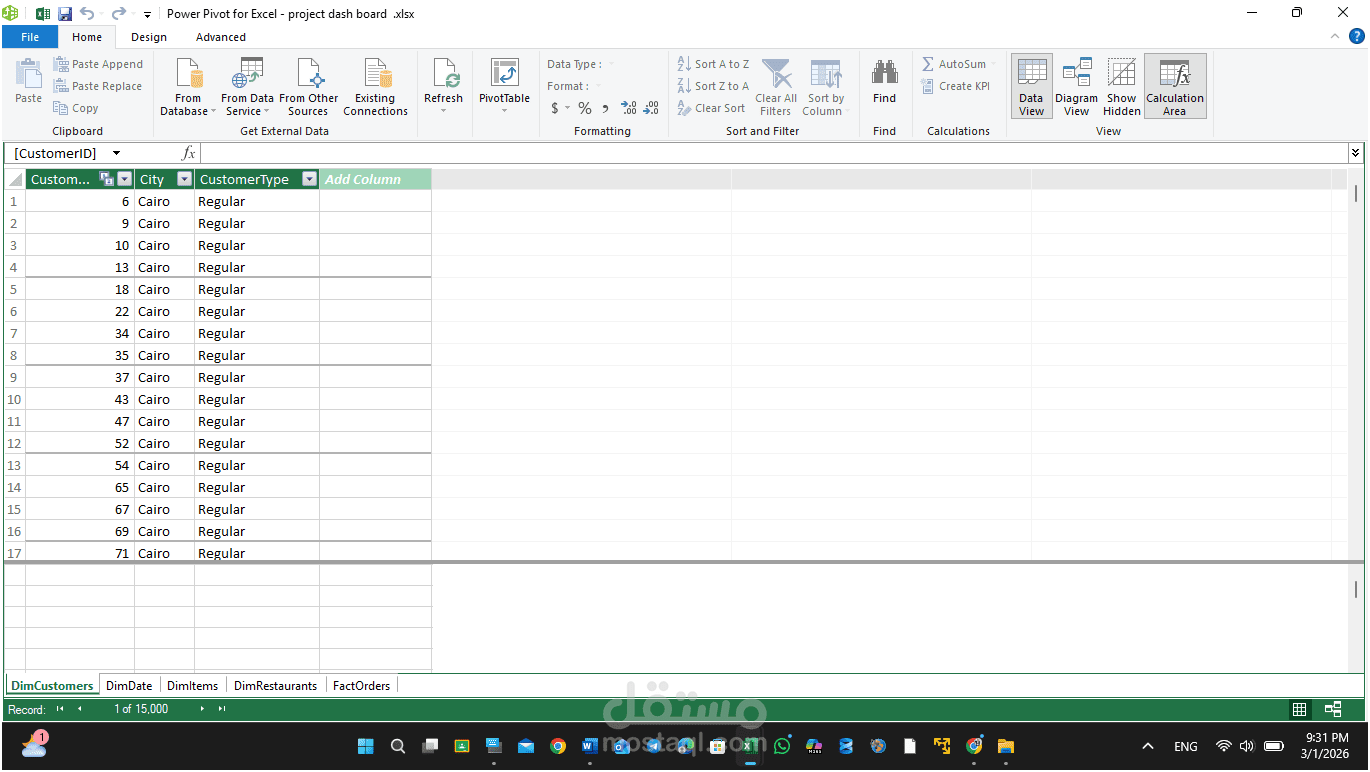Open the name box dropdown for CustomerID
This screenshot has width=1370, height=772.
tap(116, 153)
